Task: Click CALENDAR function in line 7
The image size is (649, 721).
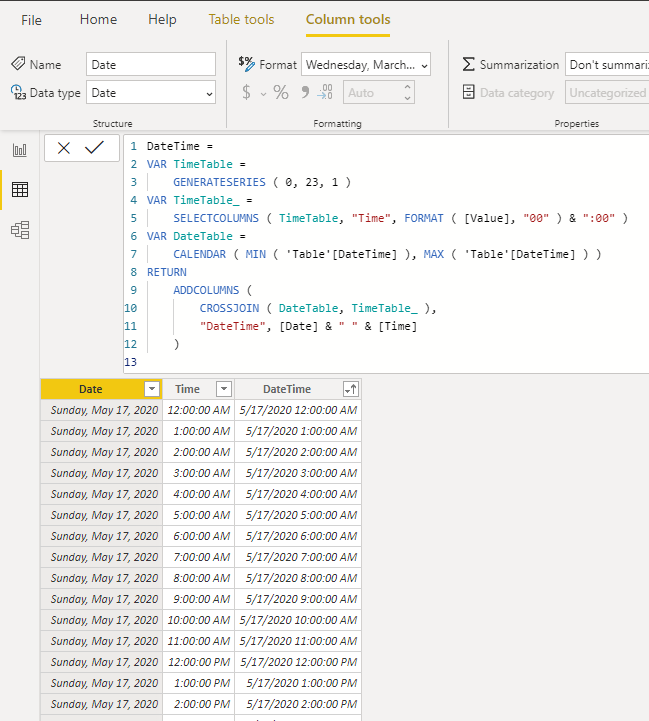Action: click(199, 254)
